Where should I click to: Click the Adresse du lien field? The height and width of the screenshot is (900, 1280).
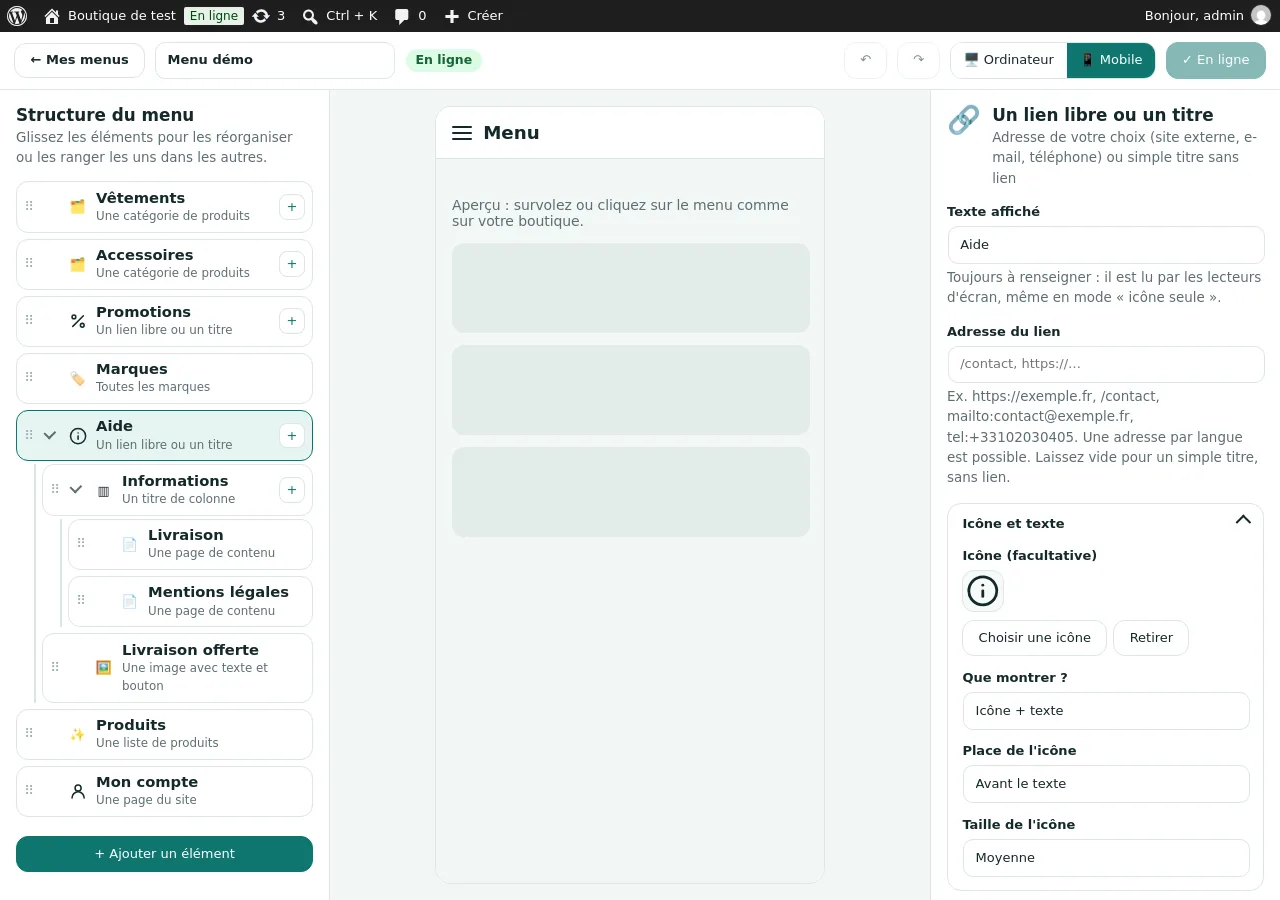coord(1106,364)
